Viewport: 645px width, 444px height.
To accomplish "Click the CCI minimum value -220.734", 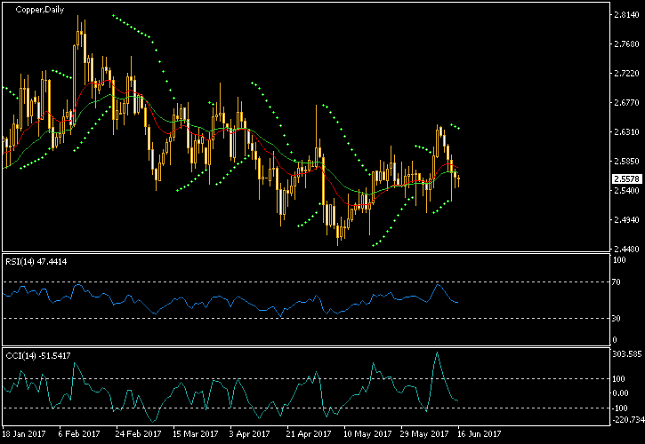I will pyautogui.click(x=628, y=420).
